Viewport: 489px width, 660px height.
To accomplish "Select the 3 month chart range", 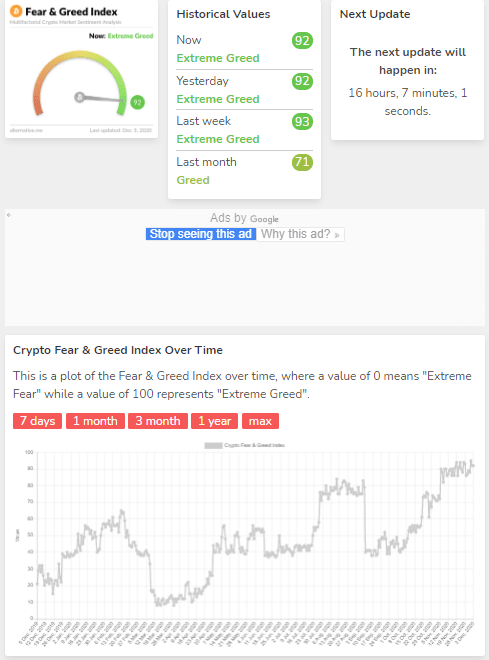I will tap(158, 421).
